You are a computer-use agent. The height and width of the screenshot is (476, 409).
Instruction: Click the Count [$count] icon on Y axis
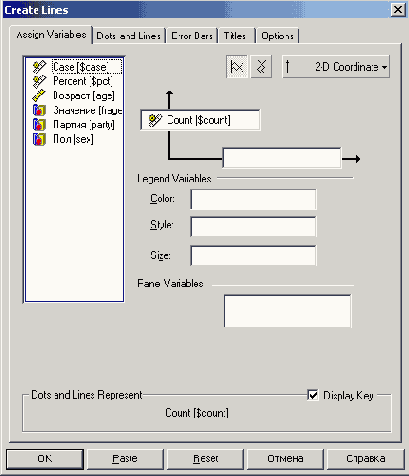(x=155, y=120)
